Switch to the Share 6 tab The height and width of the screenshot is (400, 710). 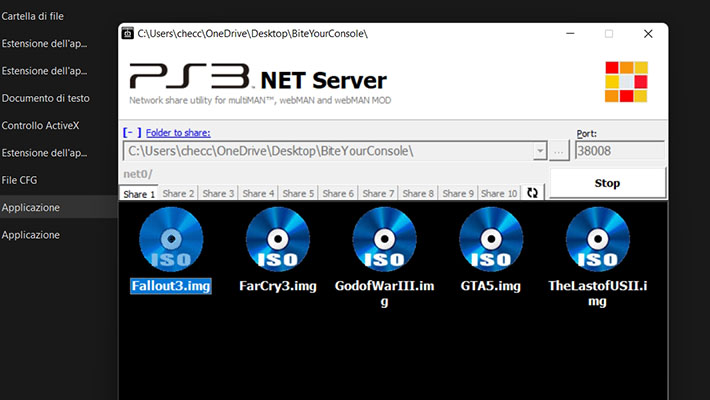(x=338, y=193)
